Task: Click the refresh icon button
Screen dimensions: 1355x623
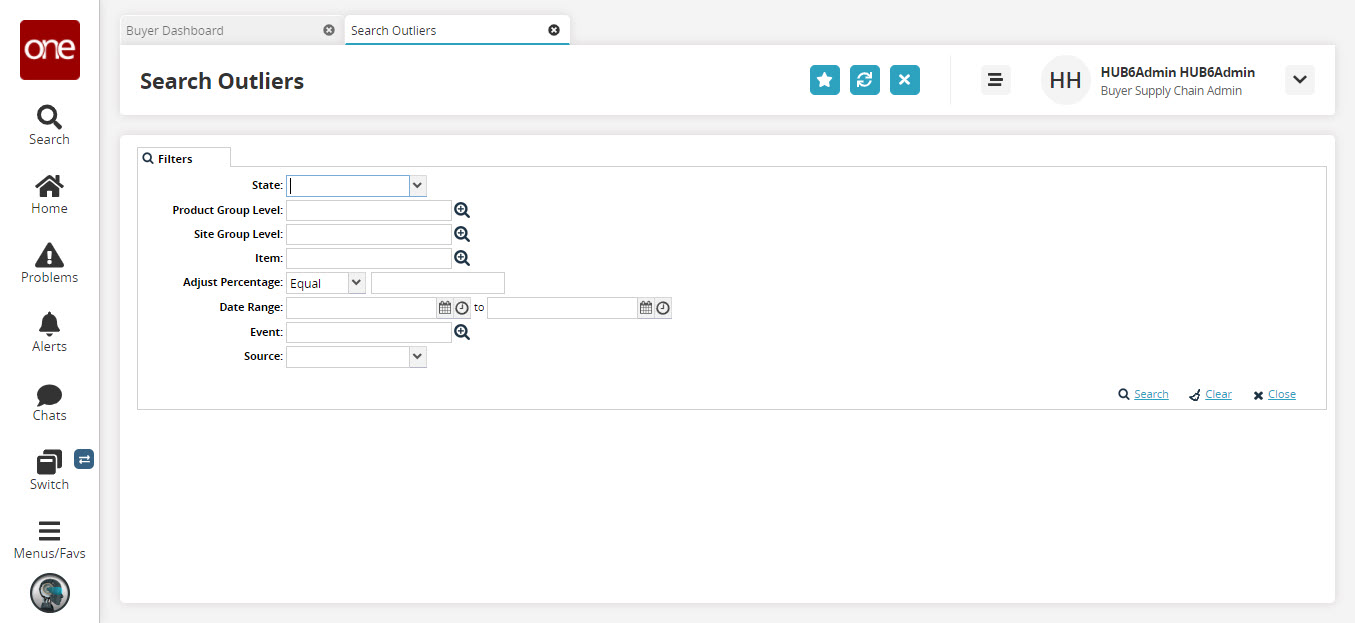Action: 864,80
